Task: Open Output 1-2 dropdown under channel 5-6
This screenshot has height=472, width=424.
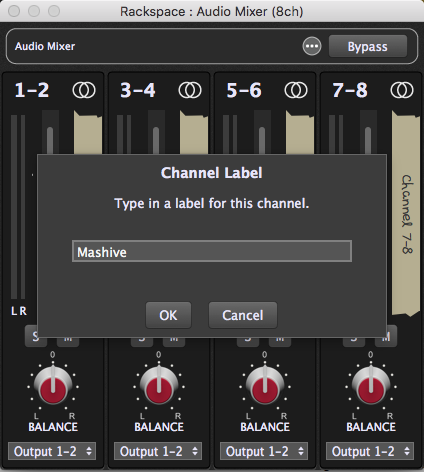Action: coord(264,451)
